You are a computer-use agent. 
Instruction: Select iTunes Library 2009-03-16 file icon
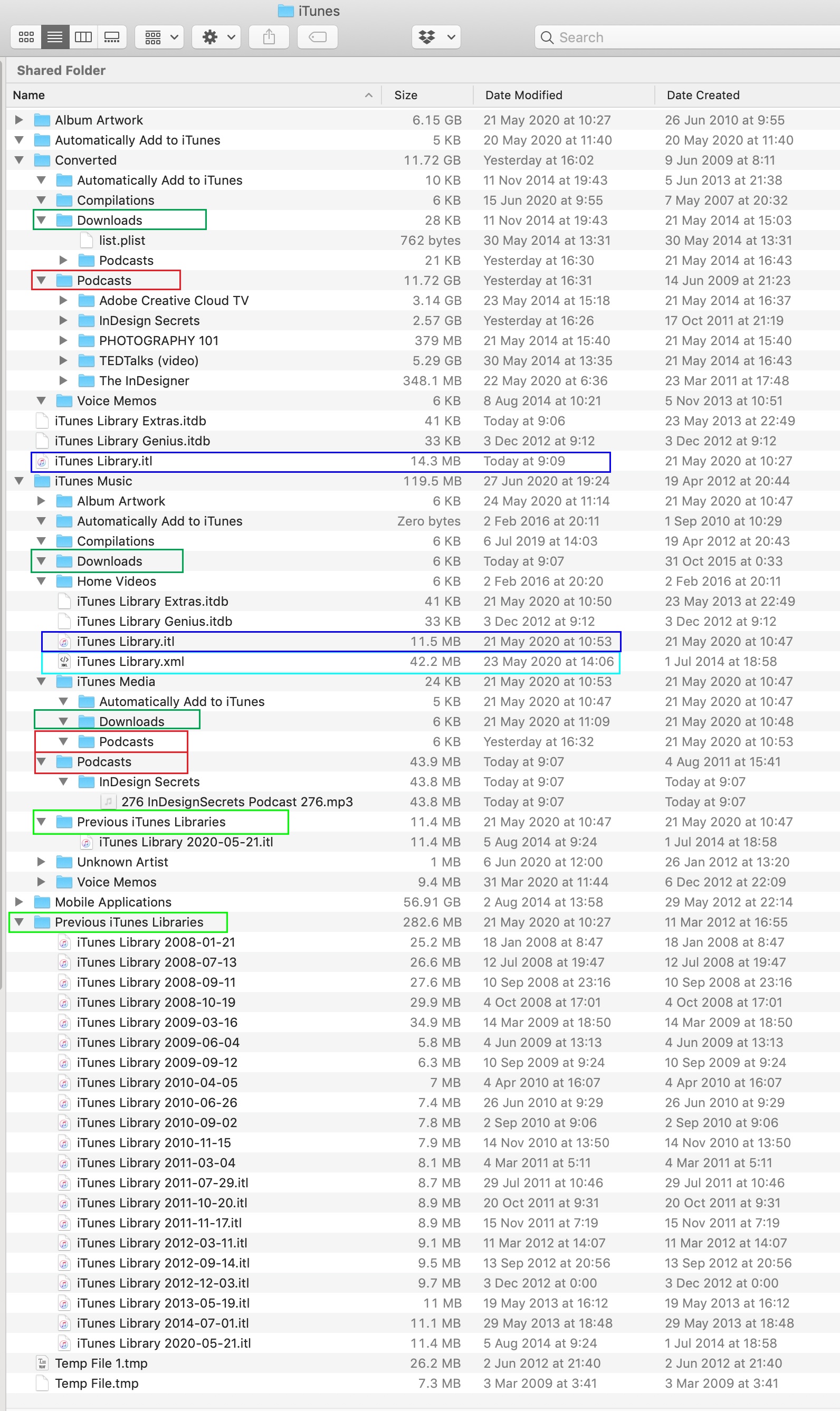[x=64, y=1023]
